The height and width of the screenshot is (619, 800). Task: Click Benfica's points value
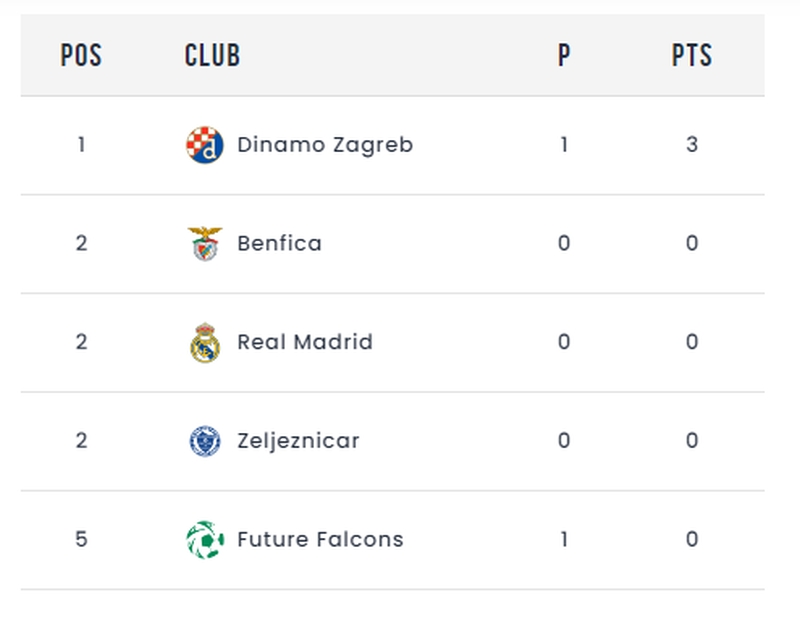click(x=692, y=243)
